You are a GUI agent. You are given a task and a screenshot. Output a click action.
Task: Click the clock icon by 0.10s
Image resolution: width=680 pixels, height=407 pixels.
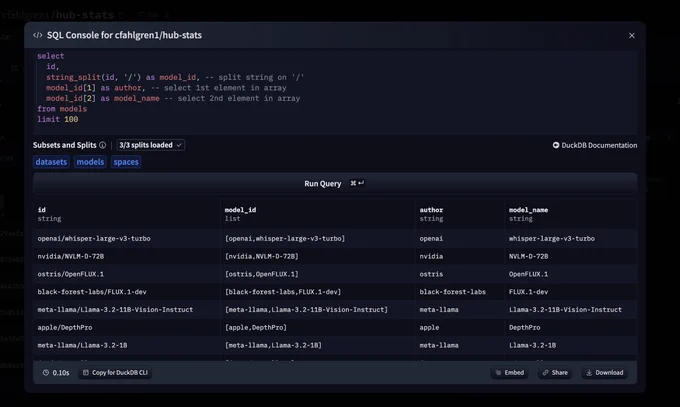[x=46, y=373]
